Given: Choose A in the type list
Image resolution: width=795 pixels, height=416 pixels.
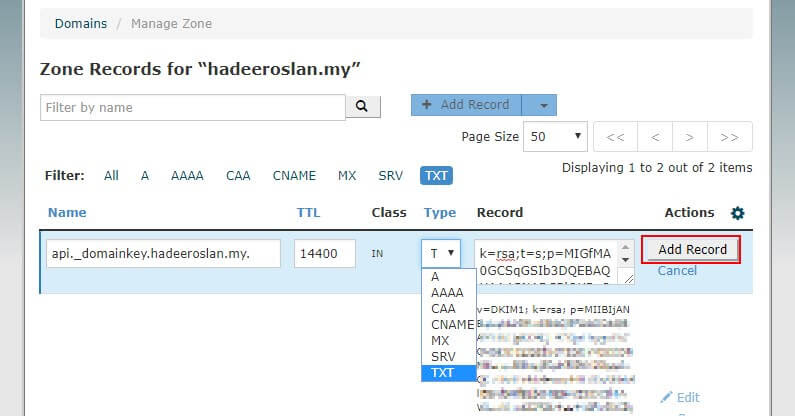Looking at the screenshot, I should (435, 277).
